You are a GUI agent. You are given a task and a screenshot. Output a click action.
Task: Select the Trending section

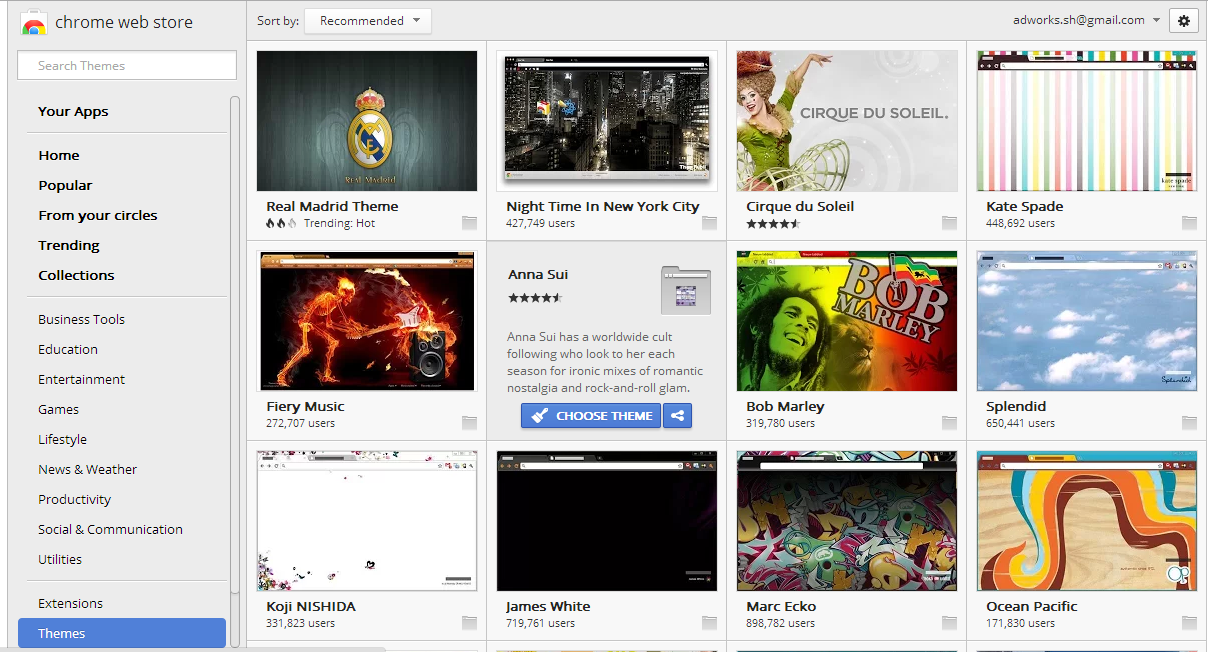[69, 246]
